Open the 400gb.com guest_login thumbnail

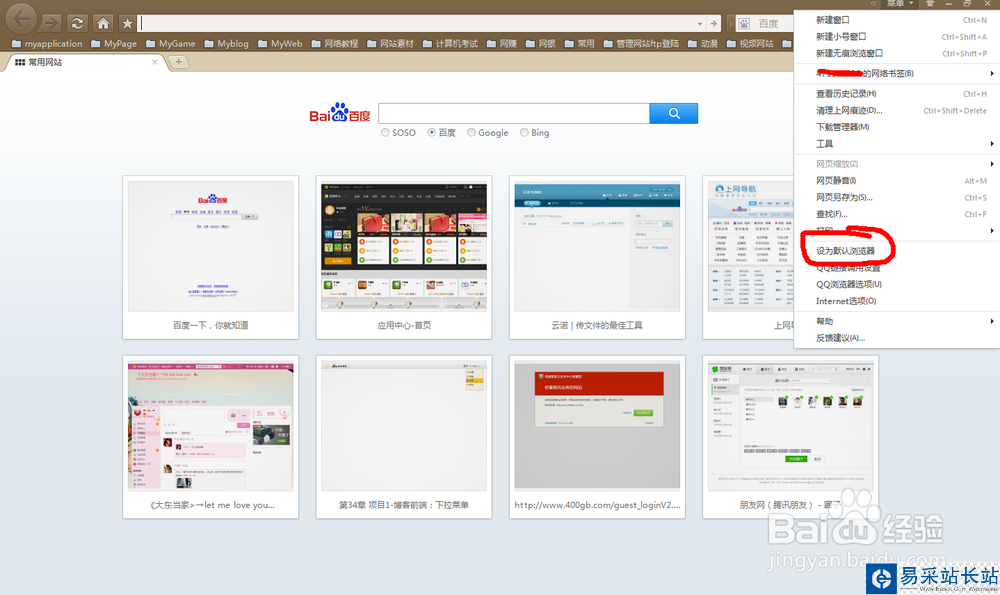(x=597, y=437)
